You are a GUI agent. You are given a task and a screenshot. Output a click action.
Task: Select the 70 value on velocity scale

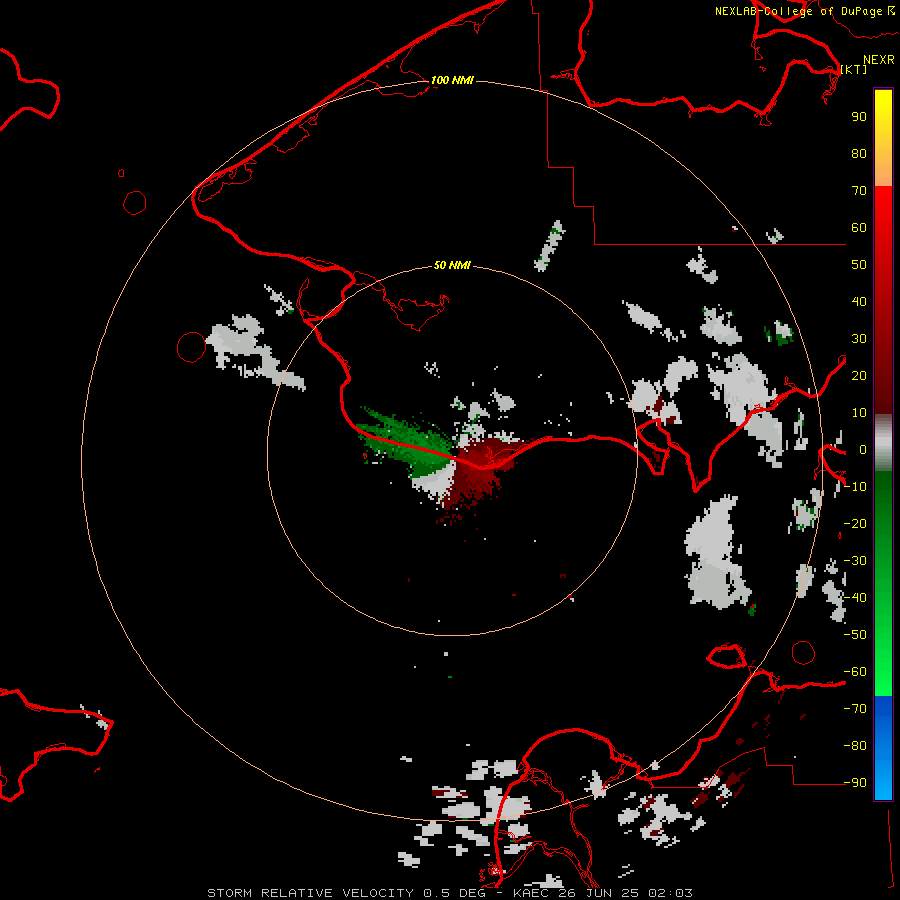click(x=859, y=191)
